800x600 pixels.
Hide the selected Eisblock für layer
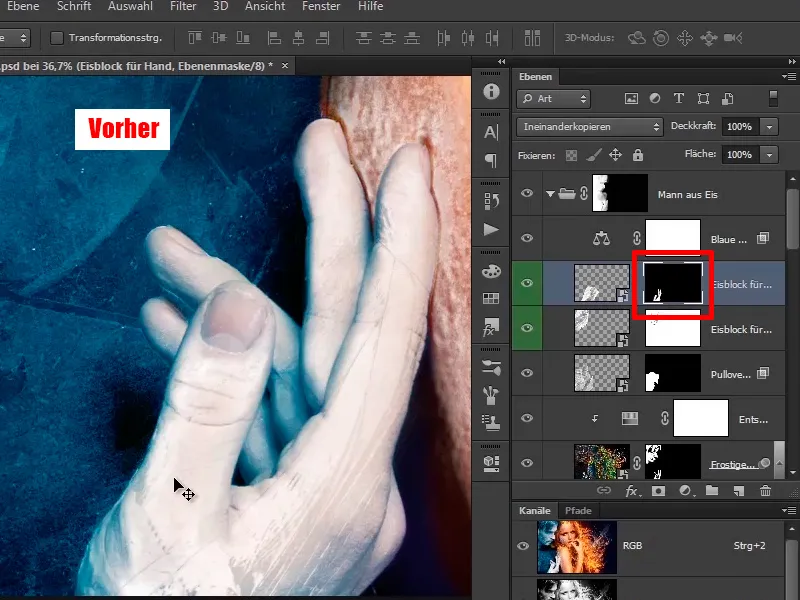(x=527, y=283)
